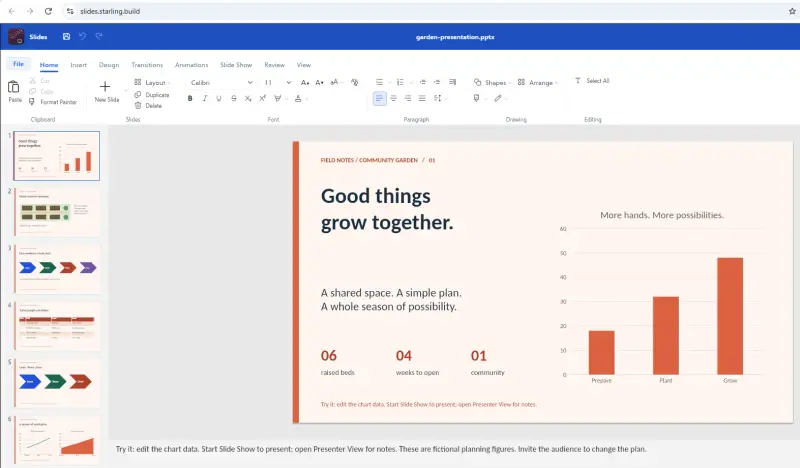Viewport: 800px width, 468px height.
Task: Switch to the Slide Show tab
Action: (x=236, y=65)
